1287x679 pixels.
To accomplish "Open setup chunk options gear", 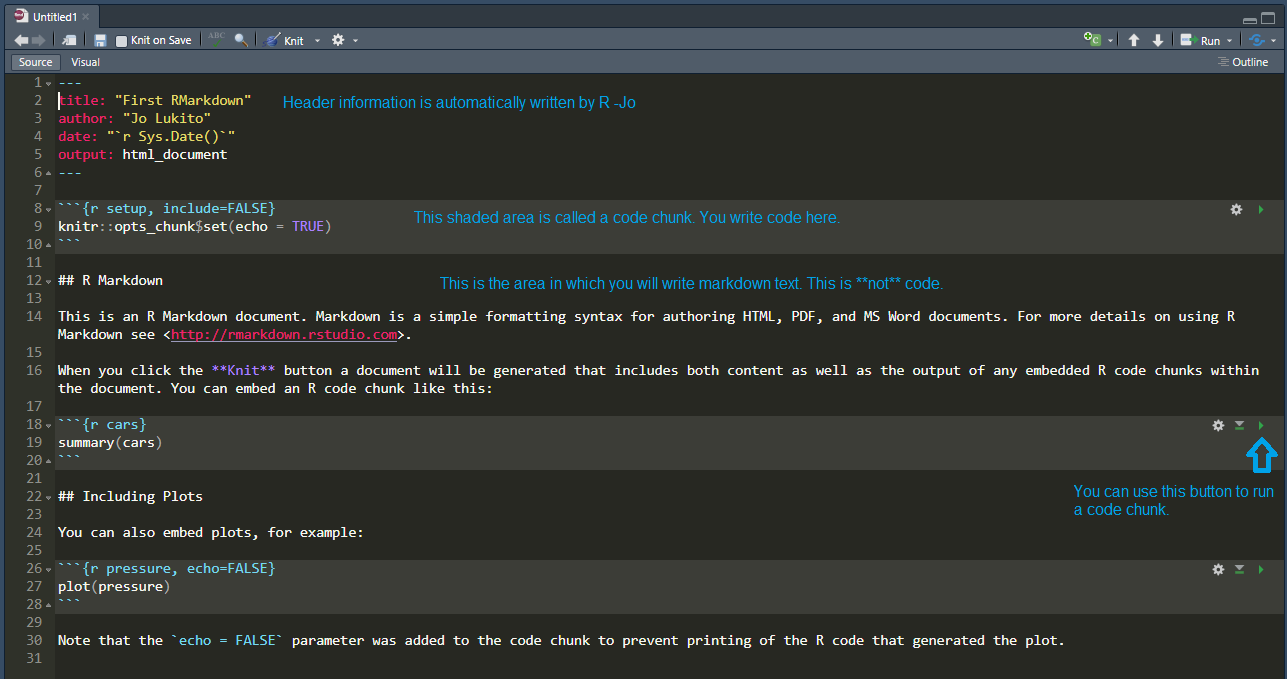I will tap(1236, 210).
